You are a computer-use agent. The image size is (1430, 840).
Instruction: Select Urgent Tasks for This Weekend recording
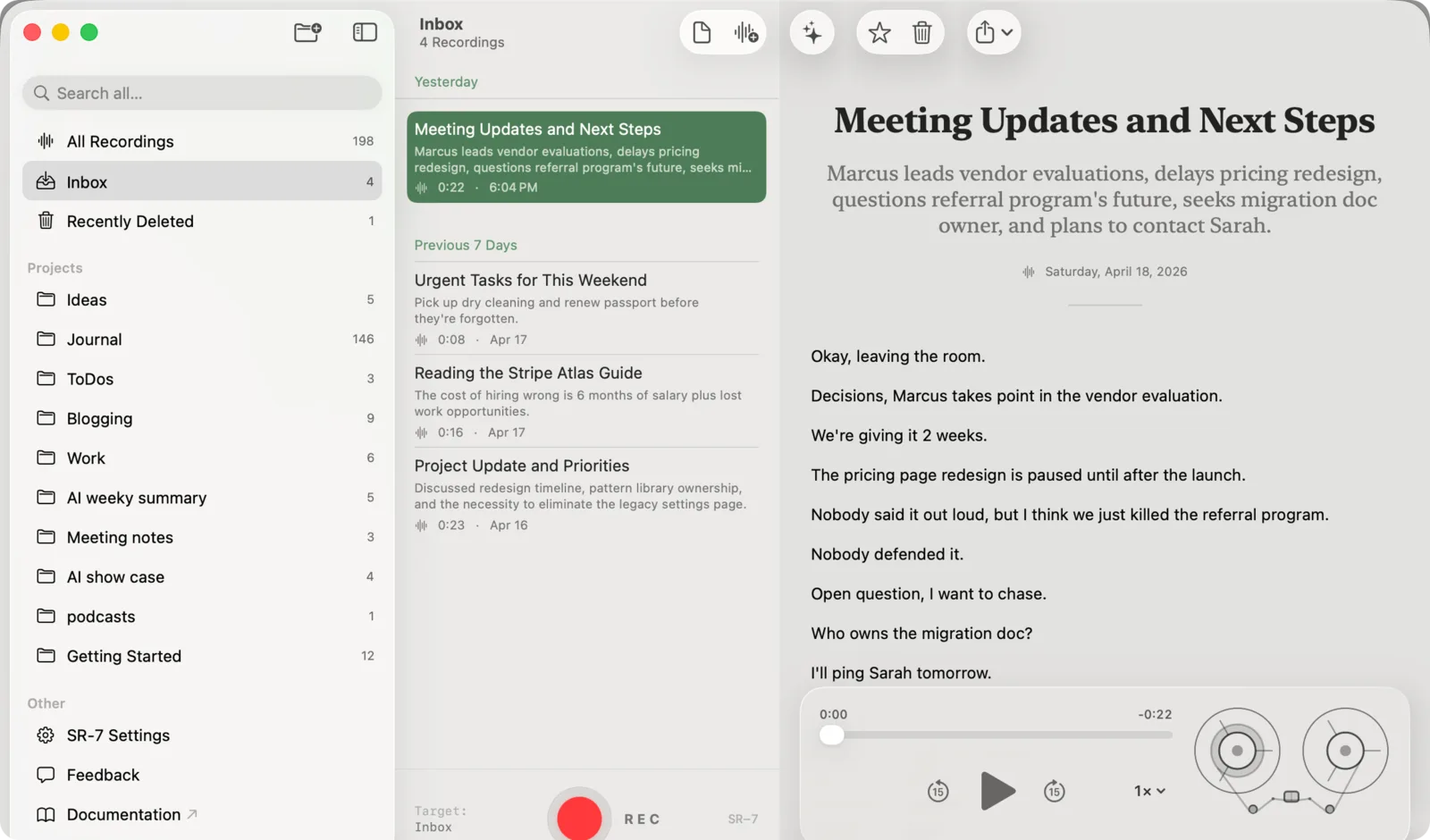[586, 308]
